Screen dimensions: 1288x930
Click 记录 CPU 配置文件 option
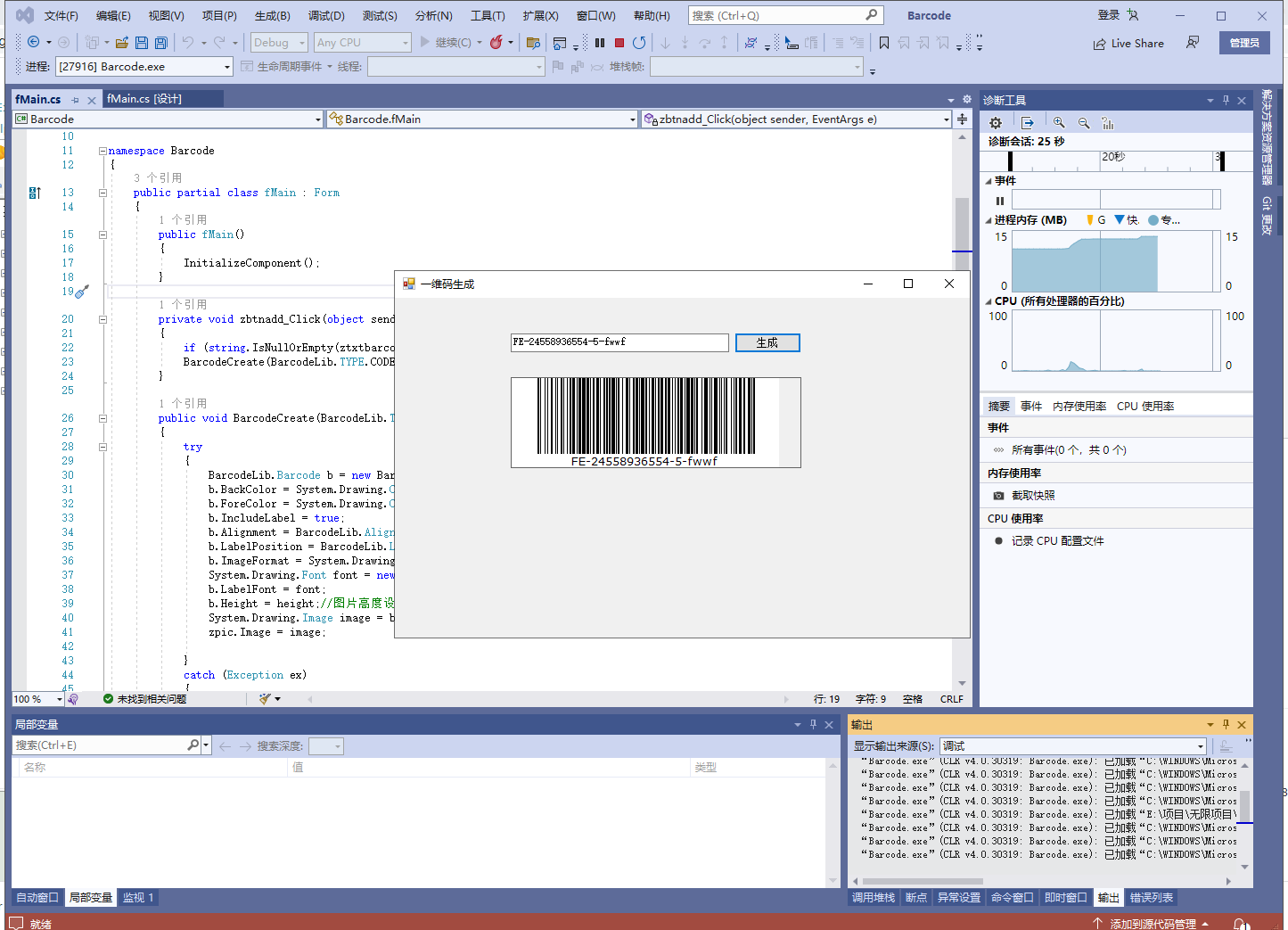point(1057,541)
